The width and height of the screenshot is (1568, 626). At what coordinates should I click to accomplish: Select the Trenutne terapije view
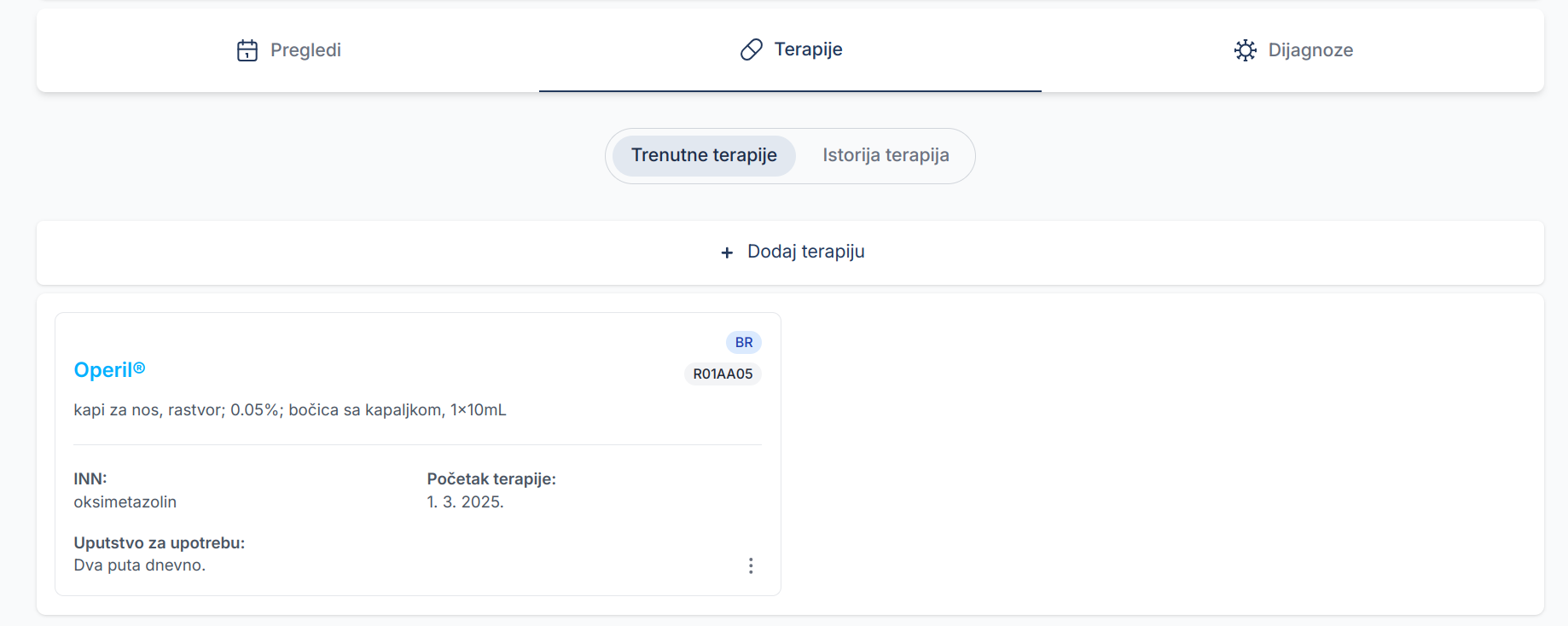tap(704, 155)
